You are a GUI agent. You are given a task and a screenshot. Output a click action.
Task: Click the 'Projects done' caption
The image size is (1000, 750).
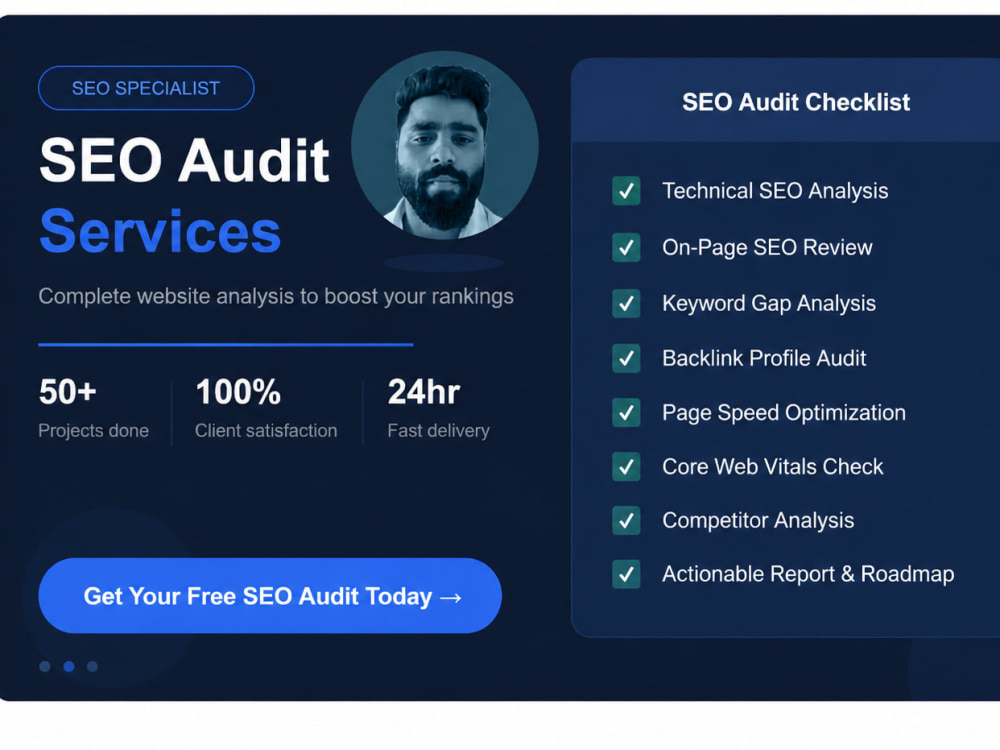point(94,430)
